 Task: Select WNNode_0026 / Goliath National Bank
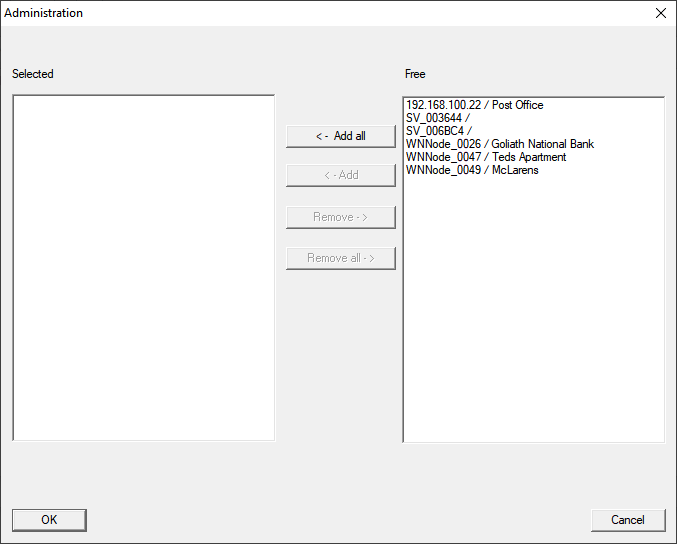click(x=499, y=144)
